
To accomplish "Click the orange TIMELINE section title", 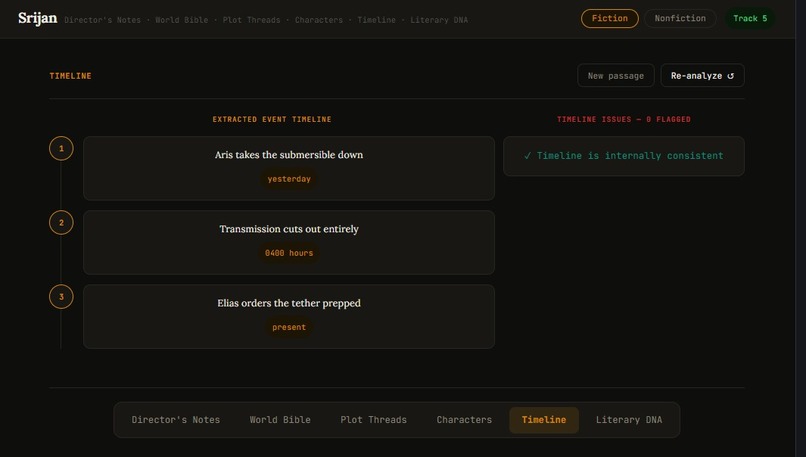I will [x=70, y=76].
